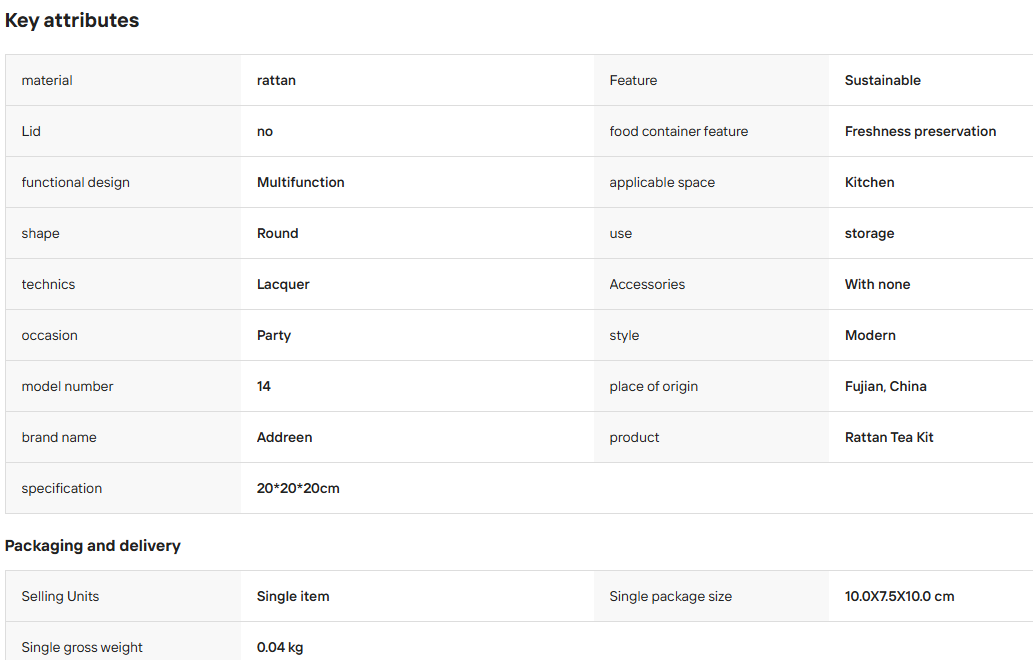Viewport: 1033px width, 660px height.
Task: Select the 'rattan' material value
Action: tap(276, 80)
